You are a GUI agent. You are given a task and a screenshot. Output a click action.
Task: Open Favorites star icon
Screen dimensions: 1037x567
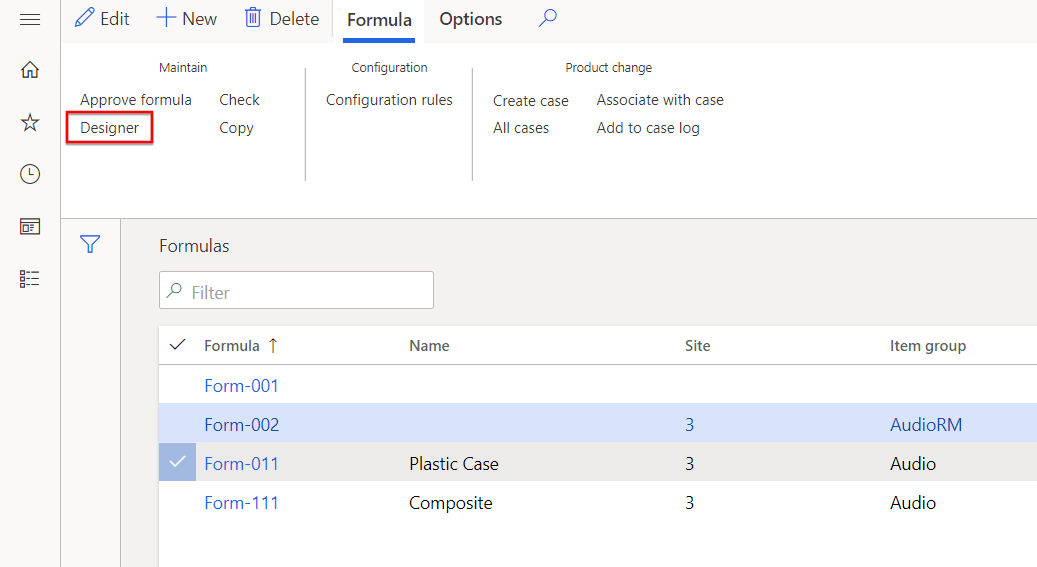pyautogui.click(x=30, y=122)
